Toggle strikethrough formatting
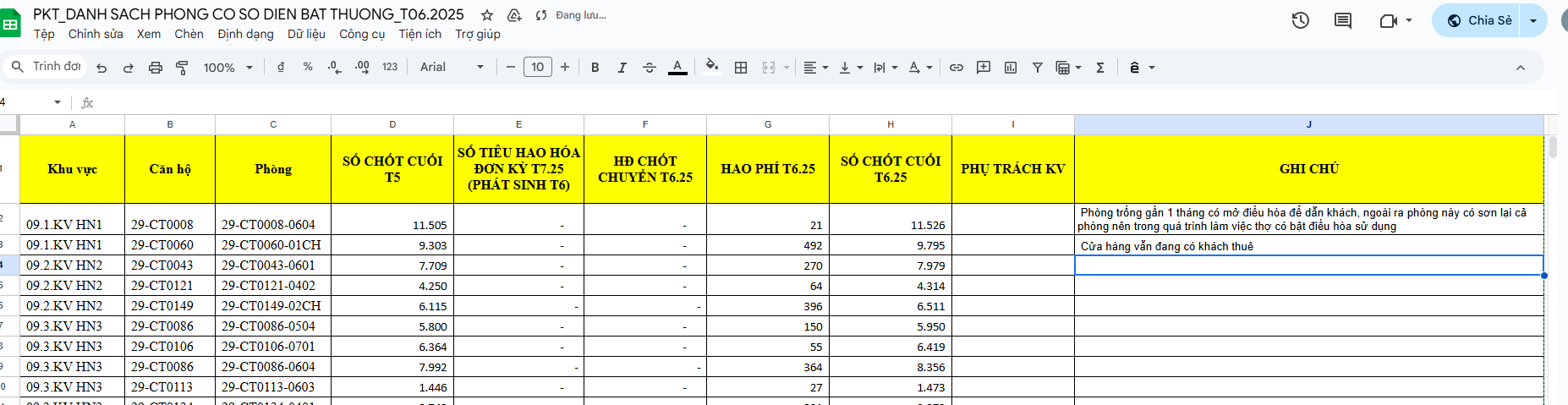This screenshot has width=1568, height=405. pos(650,68)
